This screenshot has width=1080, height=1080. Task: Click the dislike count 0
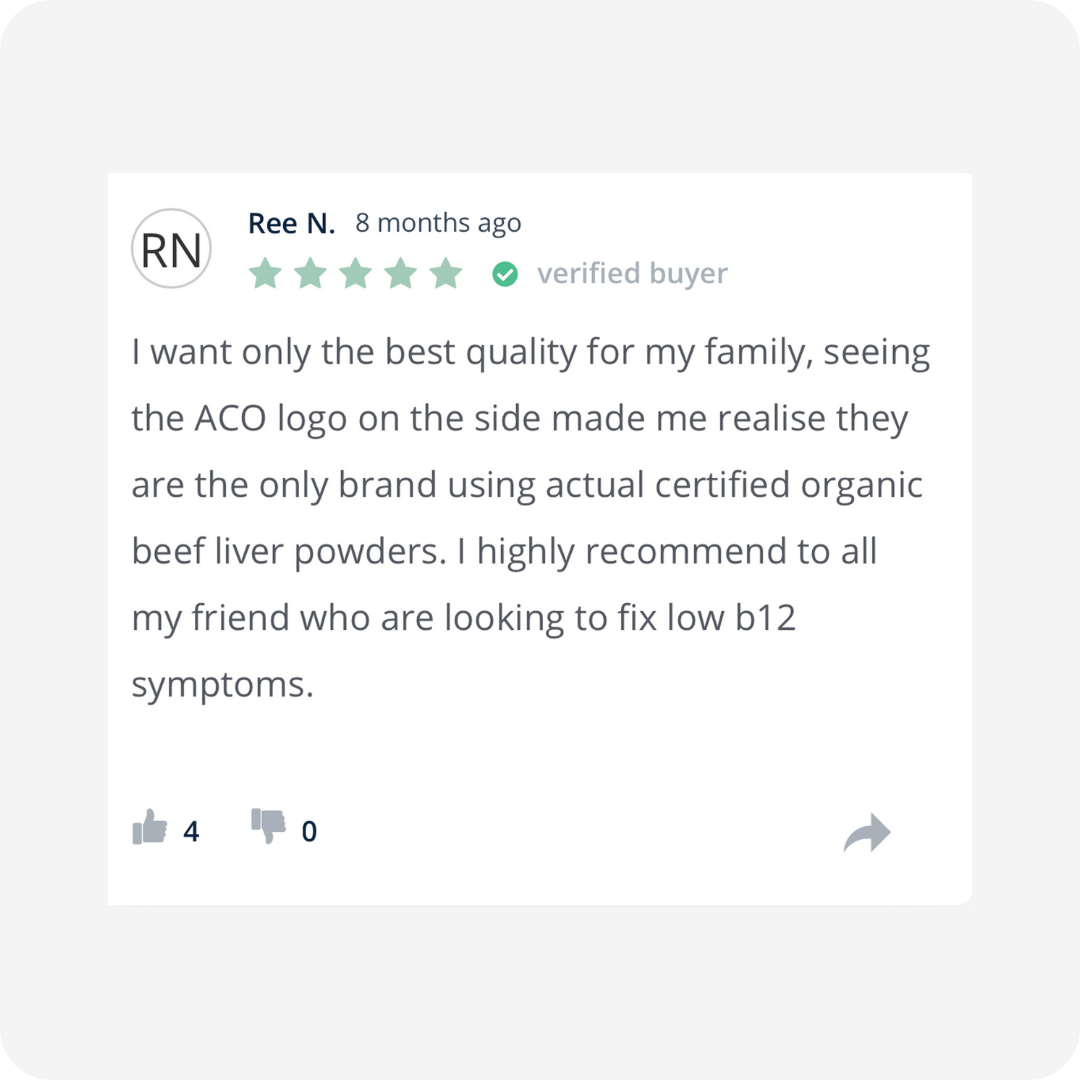click(309, 831)
